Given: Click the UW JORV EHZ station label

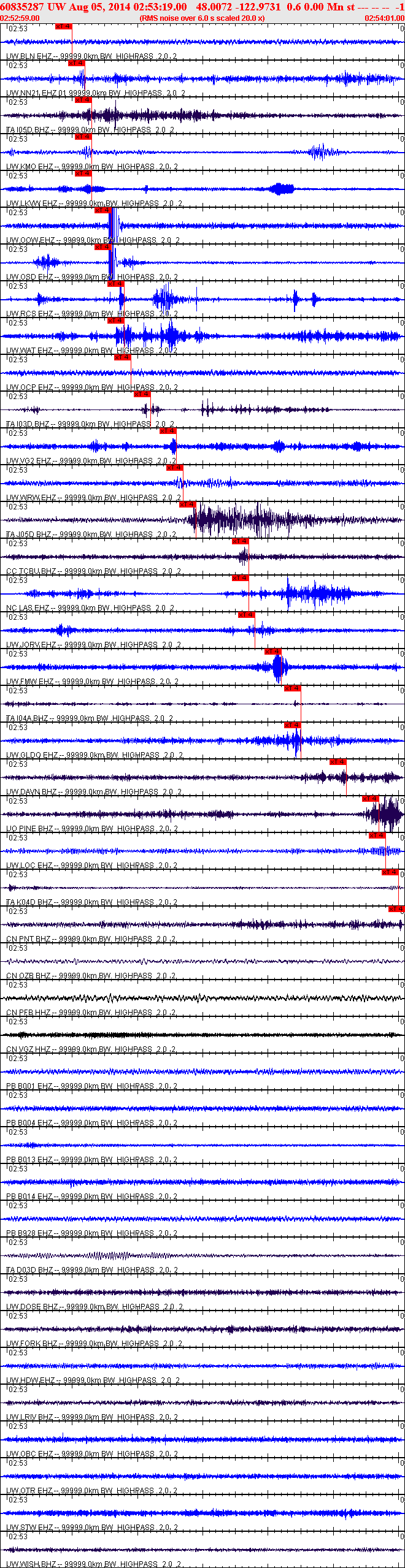Looking at the screenshot, I should [x=93, y=645].
